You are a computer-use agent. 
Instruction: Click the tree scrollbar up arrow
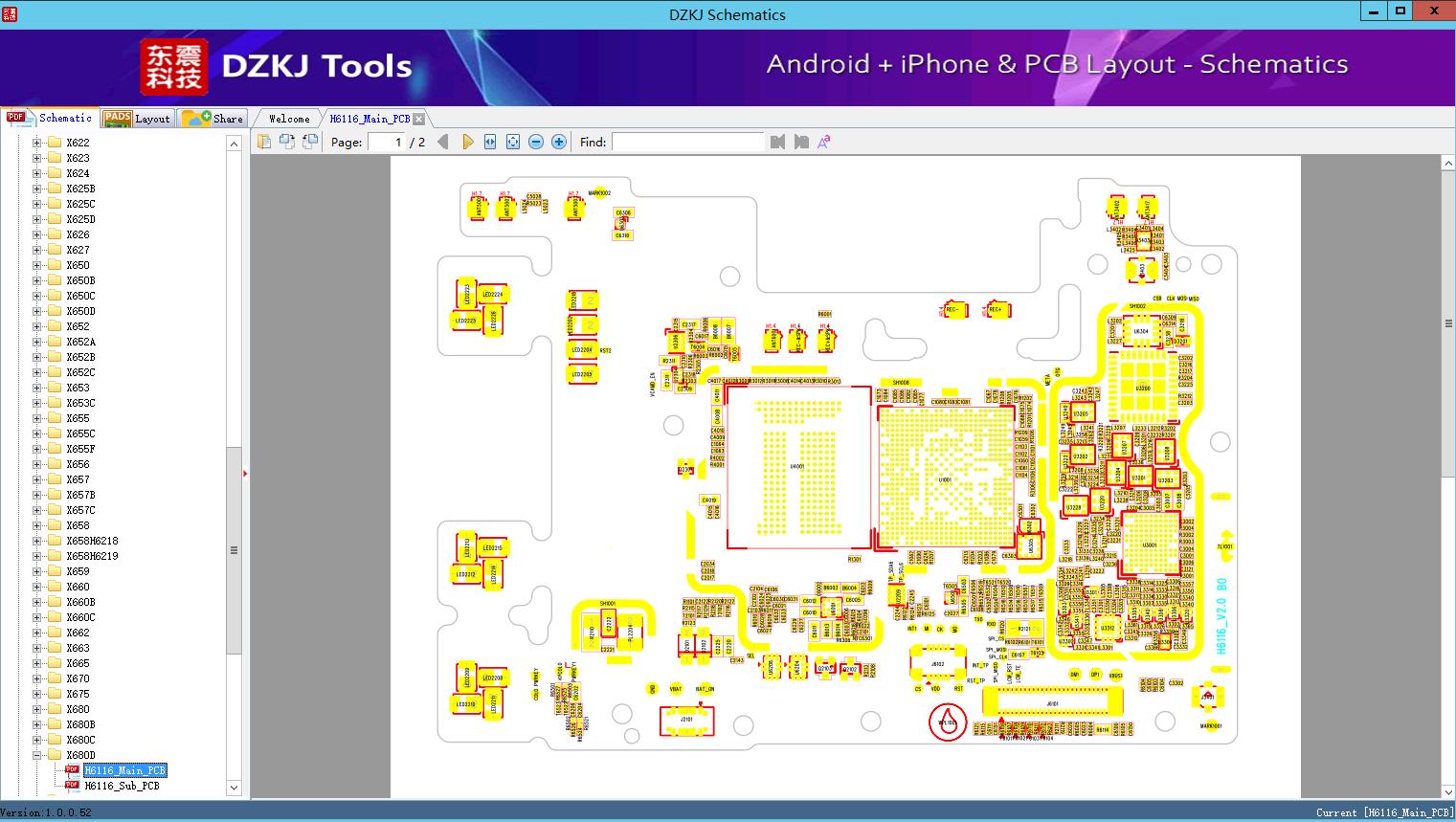(234, 143)
